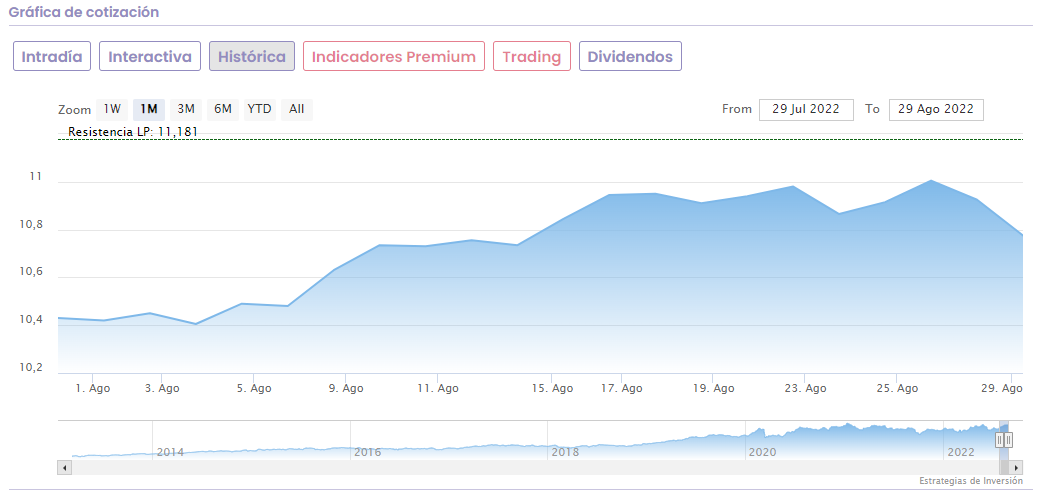This screenshot has height=499, width=1039.
Task: Switch to the Interactiva tab
Action: pos(150,56)
